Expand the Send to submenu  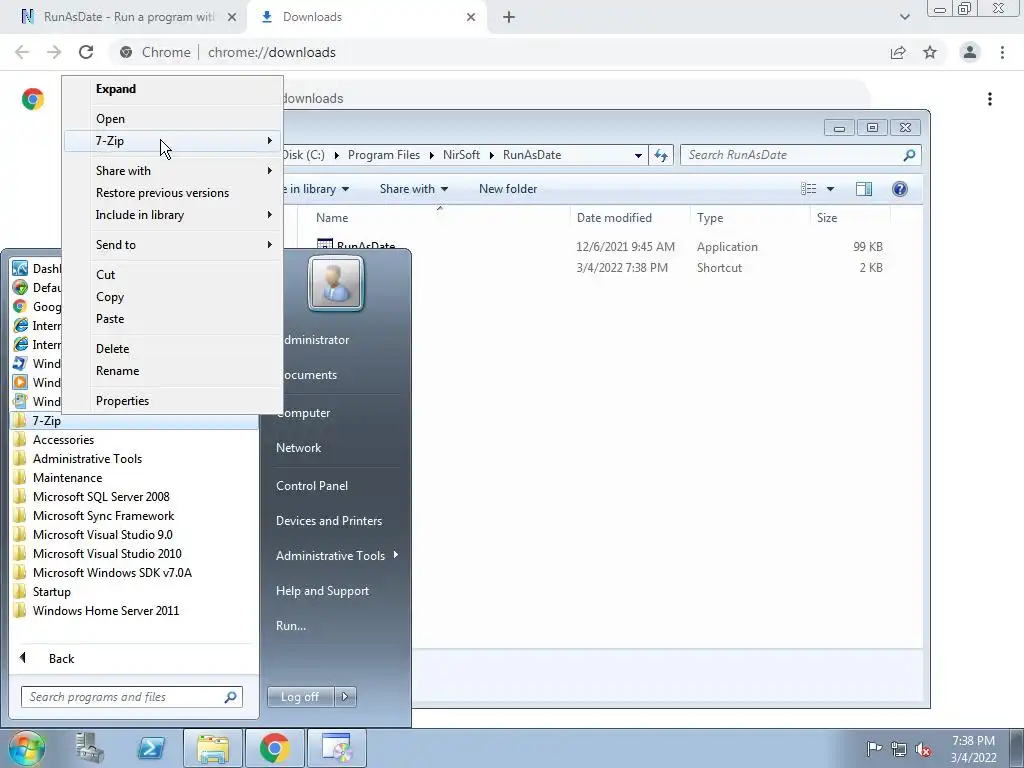pyautogui.click(x=173, y=245)
